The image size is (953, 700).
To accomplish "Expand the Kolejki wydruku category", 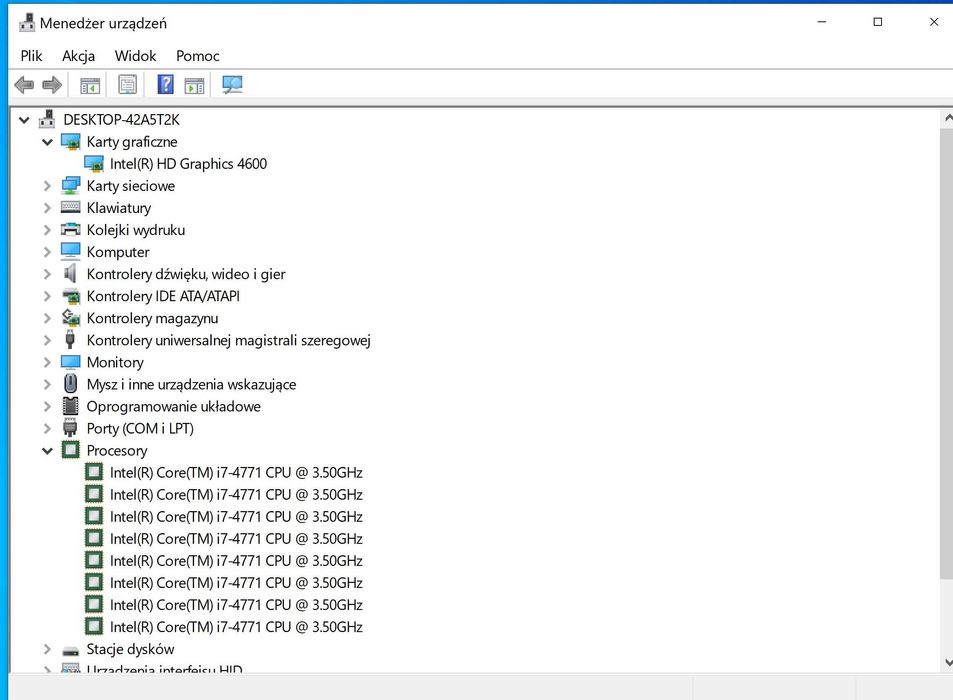I will point(47,230).
